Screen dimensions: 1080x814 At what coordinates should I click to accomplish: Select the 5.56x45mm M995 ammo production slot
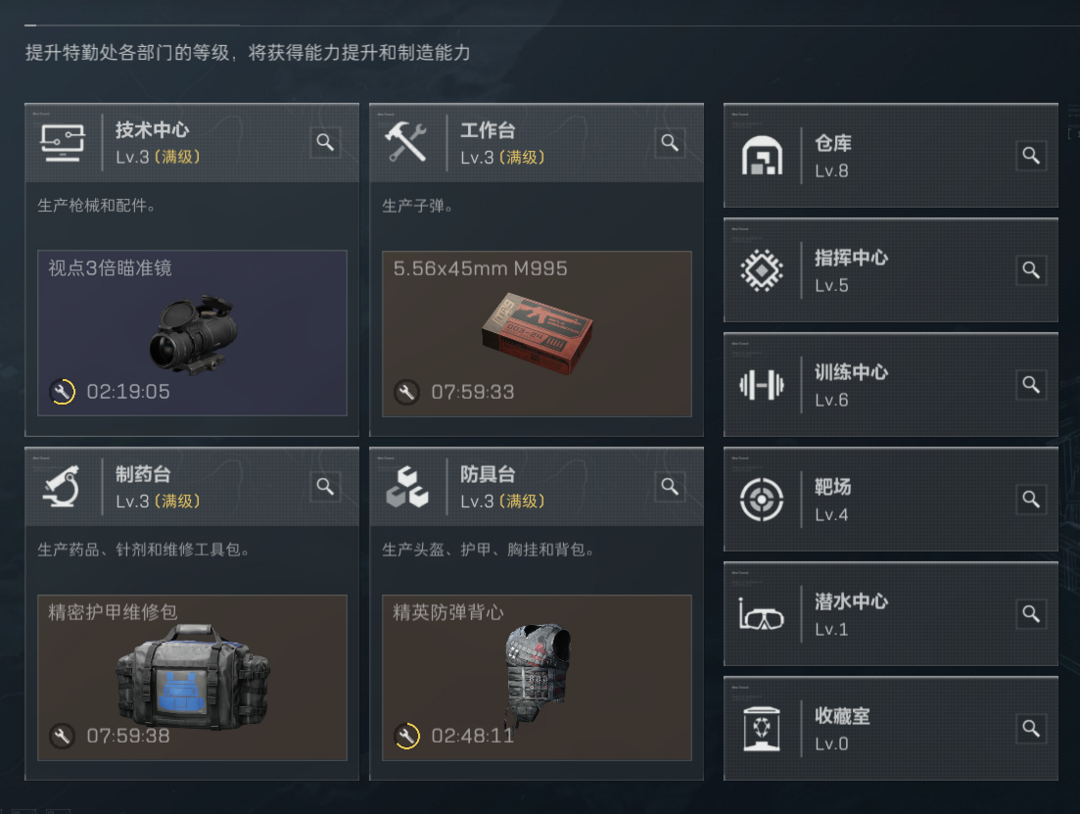tap(537, 334)
